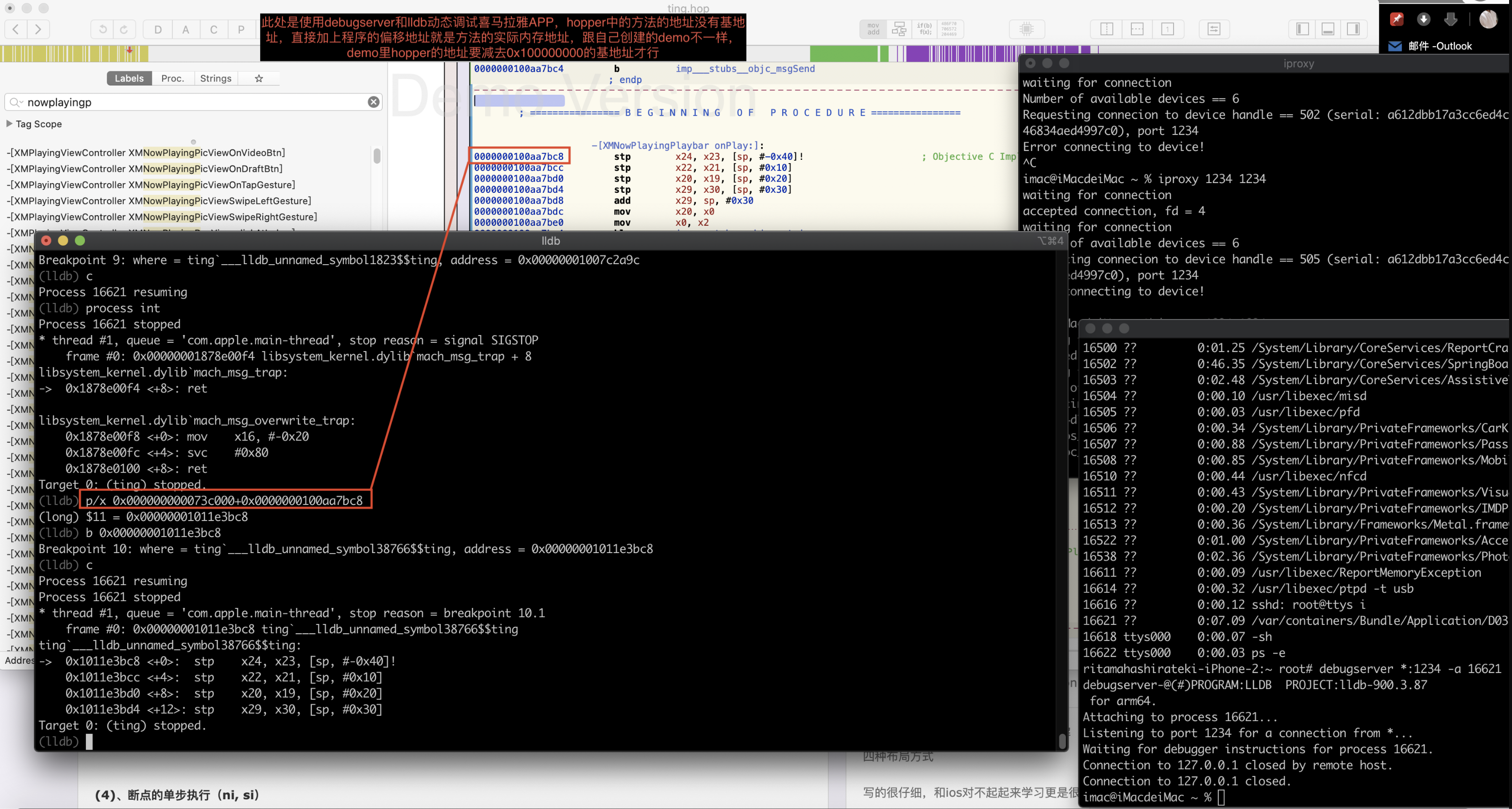This screenshot has width=1512, height=809.
Task: Click the debugserver *:1234 command line
Action: coord(1411,669)
